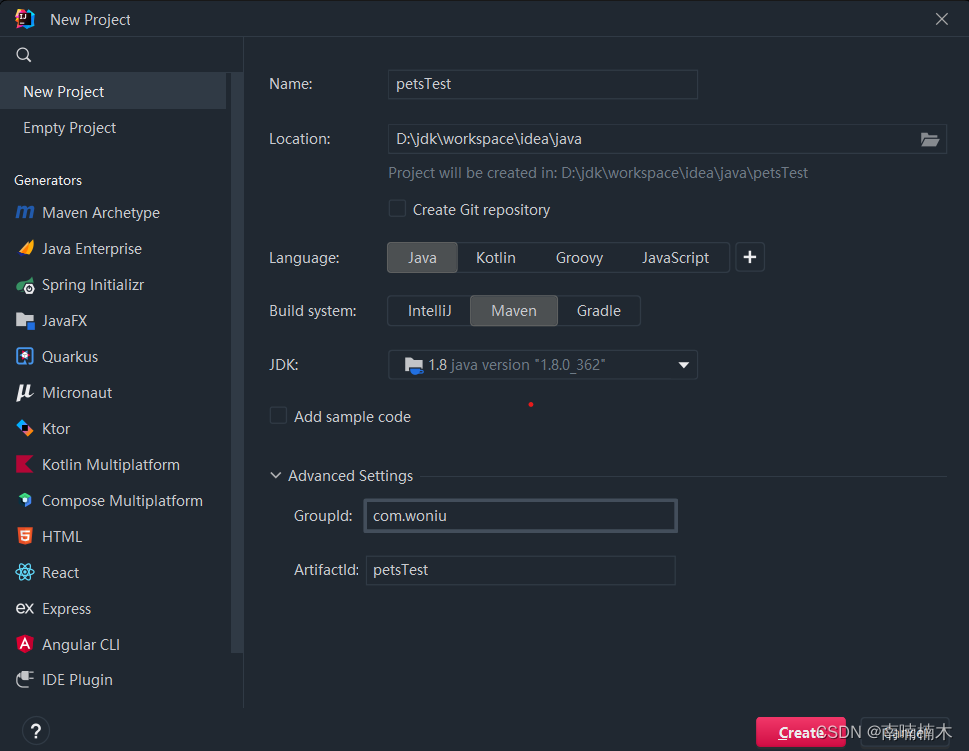The width and height of the screenshot is (969, 751).
Task: Click the Maven Archetype label text
Action: click(101, 213)
